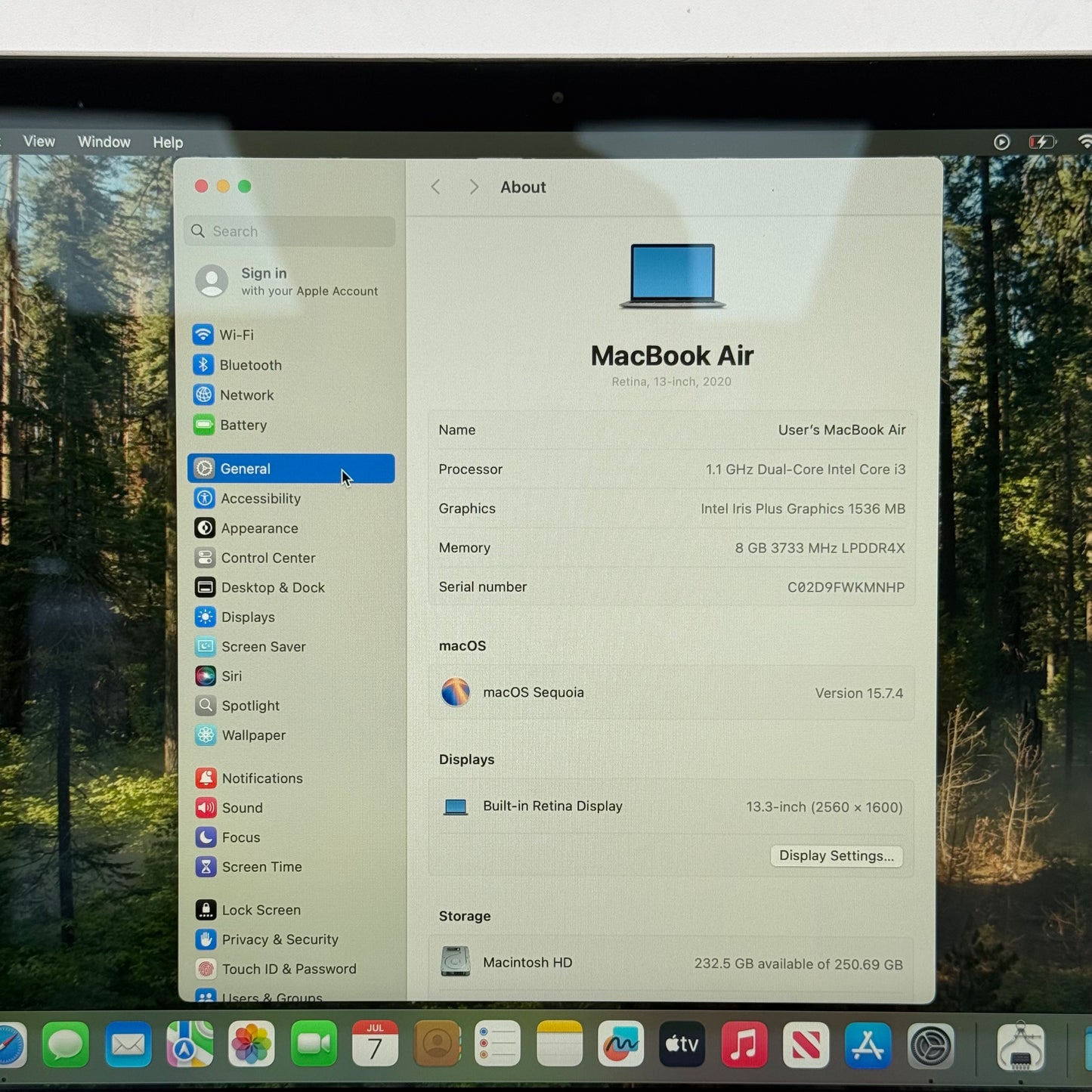Open the Window menu
Screen dimensions: 1092x1092
104,141
